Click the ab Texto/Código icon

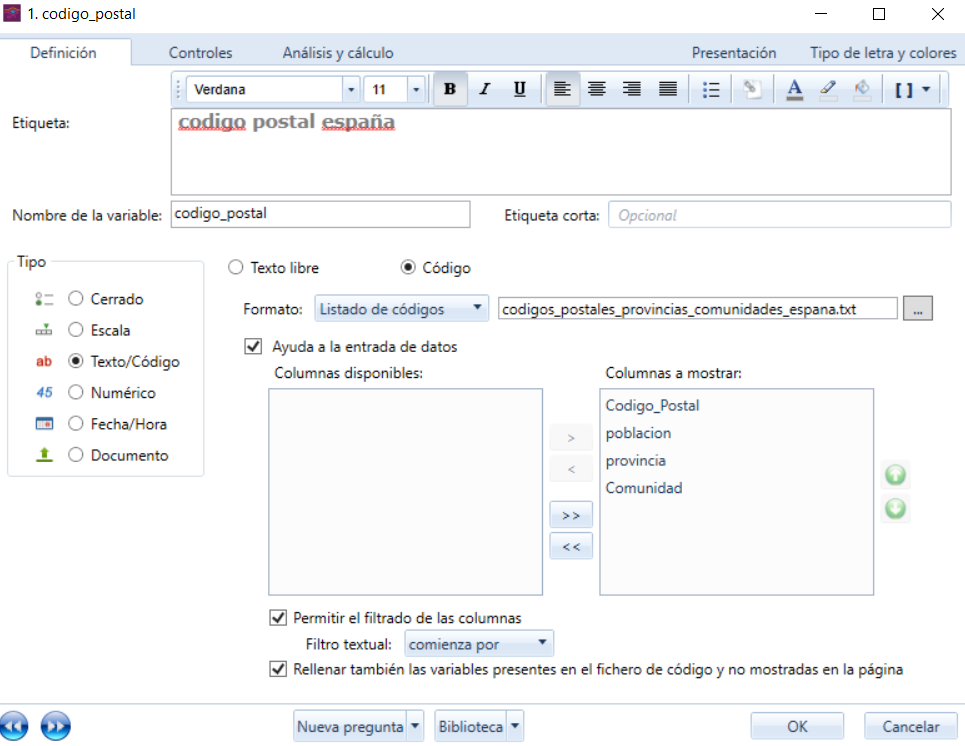(44, 361)
